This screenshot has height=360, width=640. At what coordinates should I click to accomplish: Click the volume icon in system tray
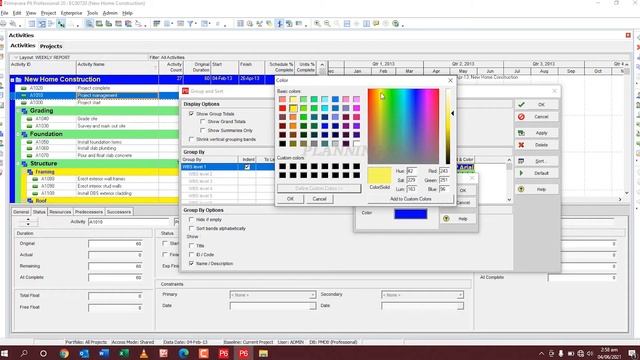(590, 353)
